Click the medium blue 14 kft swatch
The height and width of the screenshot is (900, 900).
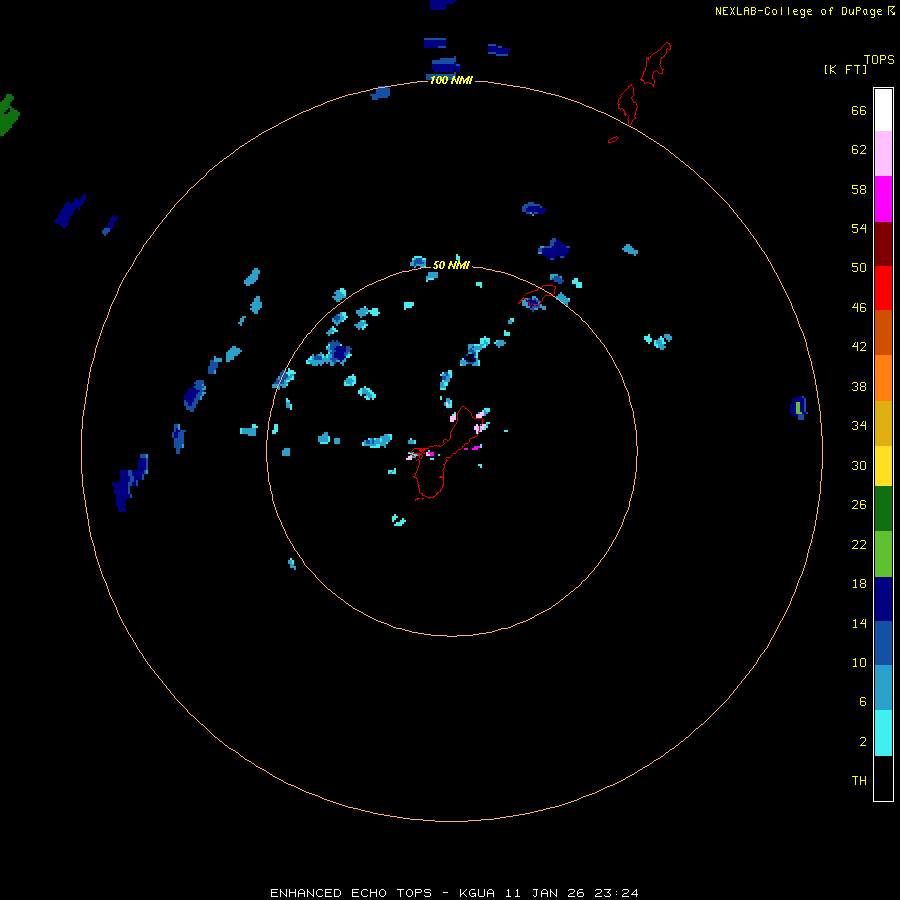[883, 643]
